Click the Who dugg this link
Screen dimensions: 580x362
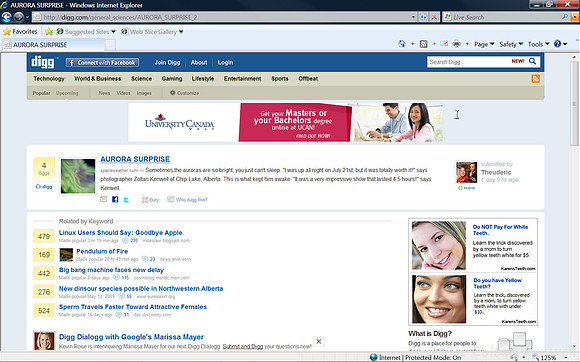pyautogui.click(x=187, y=200)
